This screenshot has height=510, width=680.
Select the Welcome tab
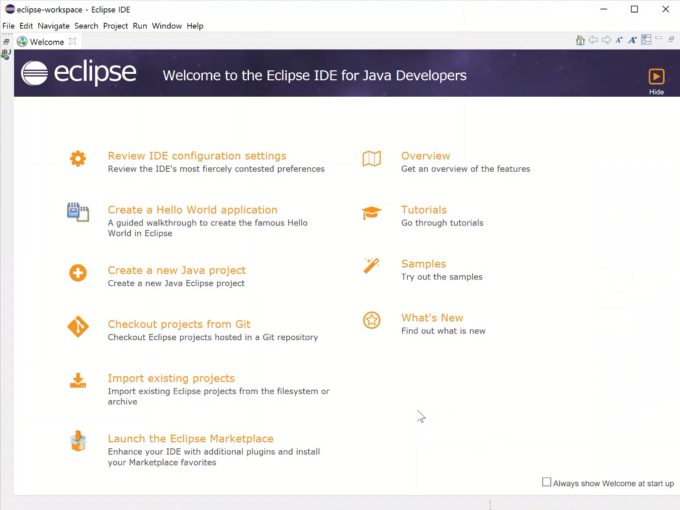(x=47, y=42)
